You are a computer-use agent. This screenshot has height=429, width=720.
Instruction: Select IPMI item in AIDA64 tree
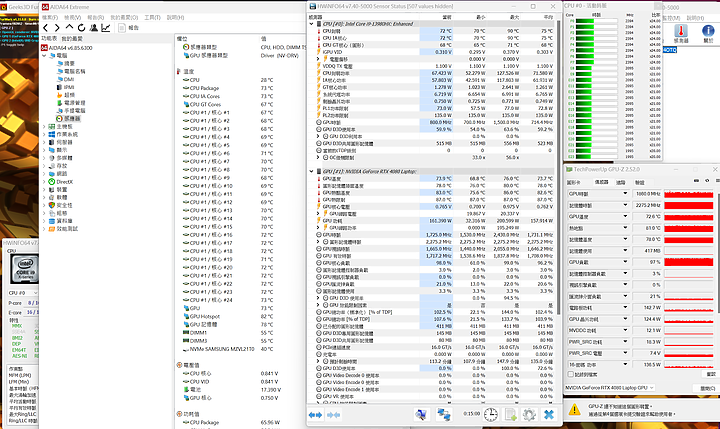65,87
